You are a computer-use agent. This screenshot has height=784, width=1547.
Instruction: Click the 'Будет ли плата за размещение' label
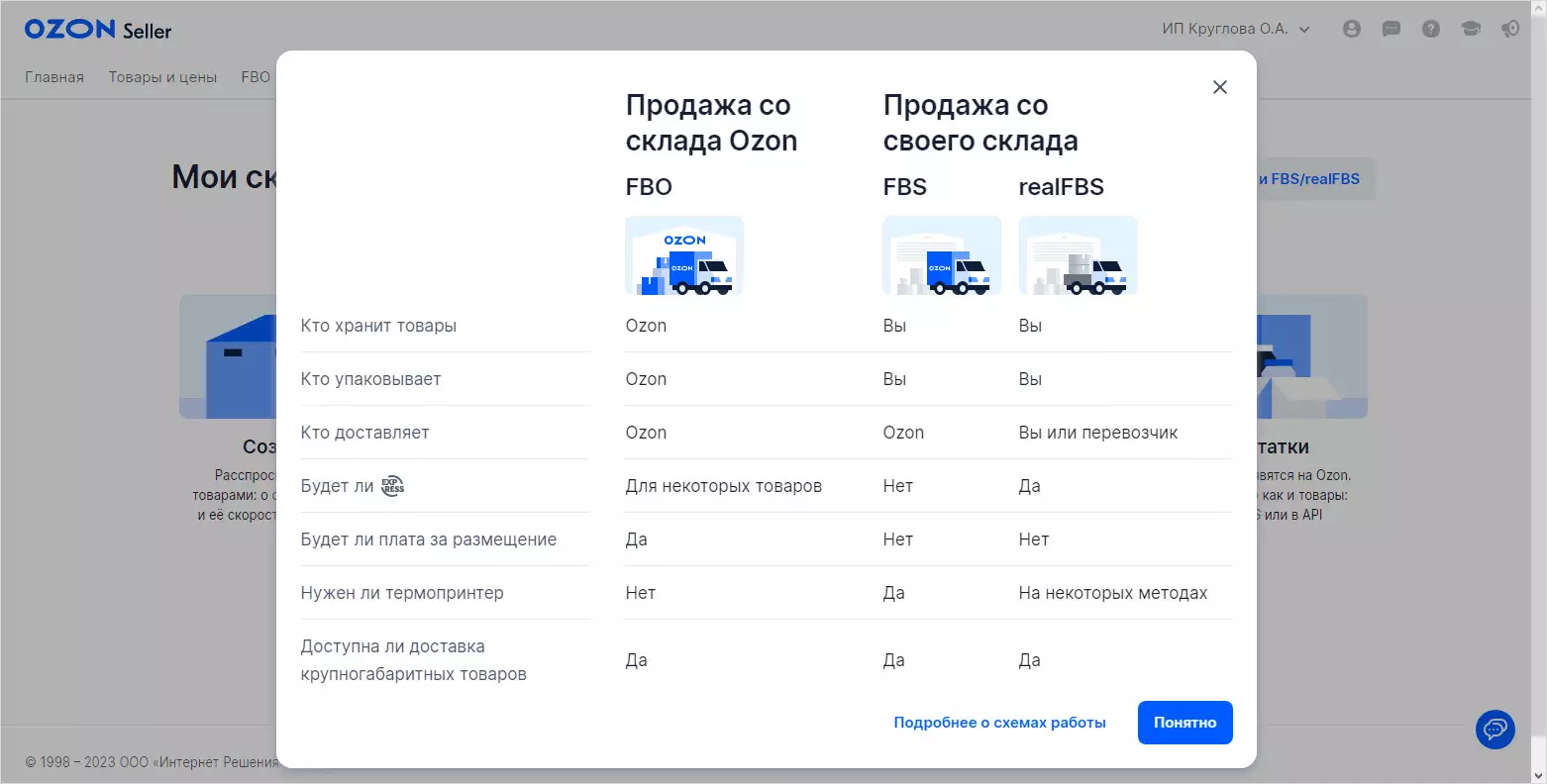click(x=429, y=539)
